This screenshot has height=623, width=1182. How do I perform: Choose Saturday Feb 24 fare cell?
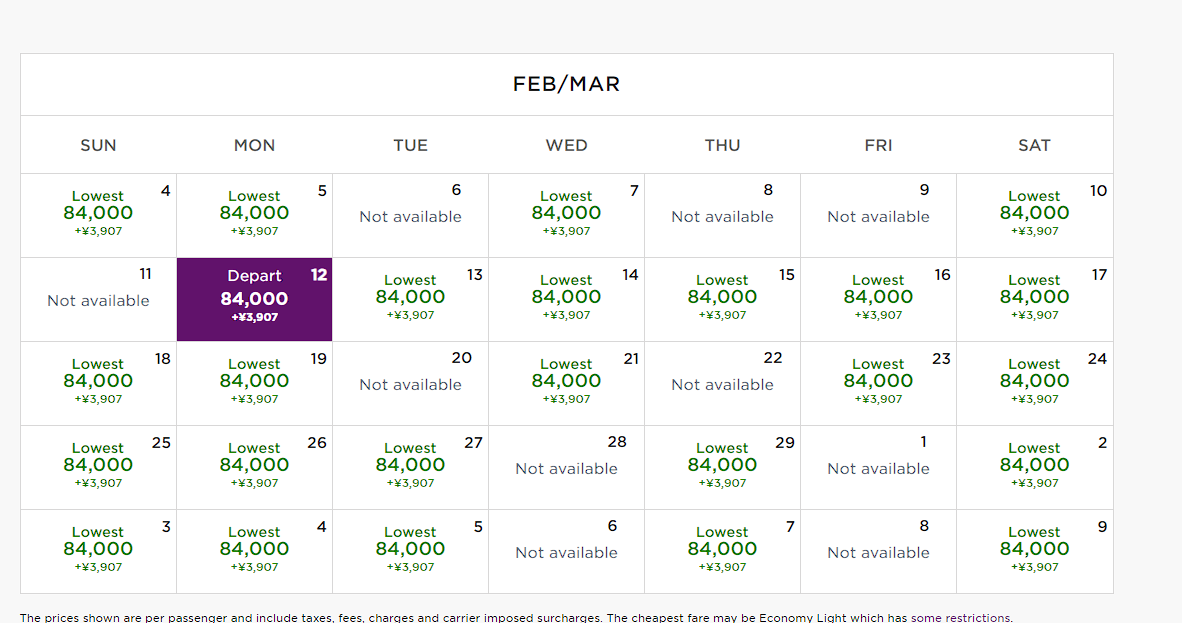(1035, 383)
